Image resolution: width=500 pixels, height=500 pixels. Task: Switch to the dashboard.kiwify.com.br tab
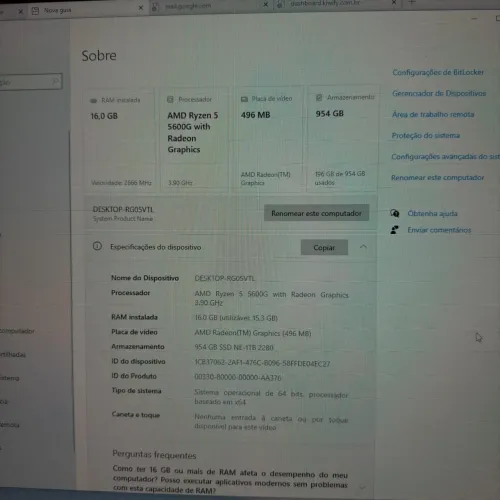tap(337, 3)
